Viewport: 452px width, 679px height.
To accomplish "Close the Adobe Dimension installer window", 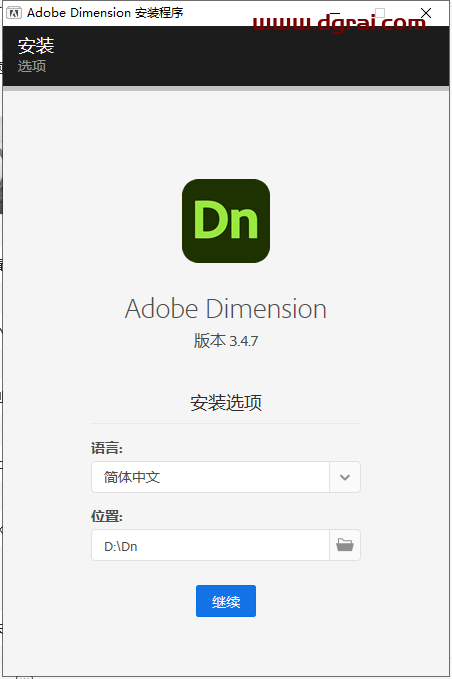I will 426,13.
